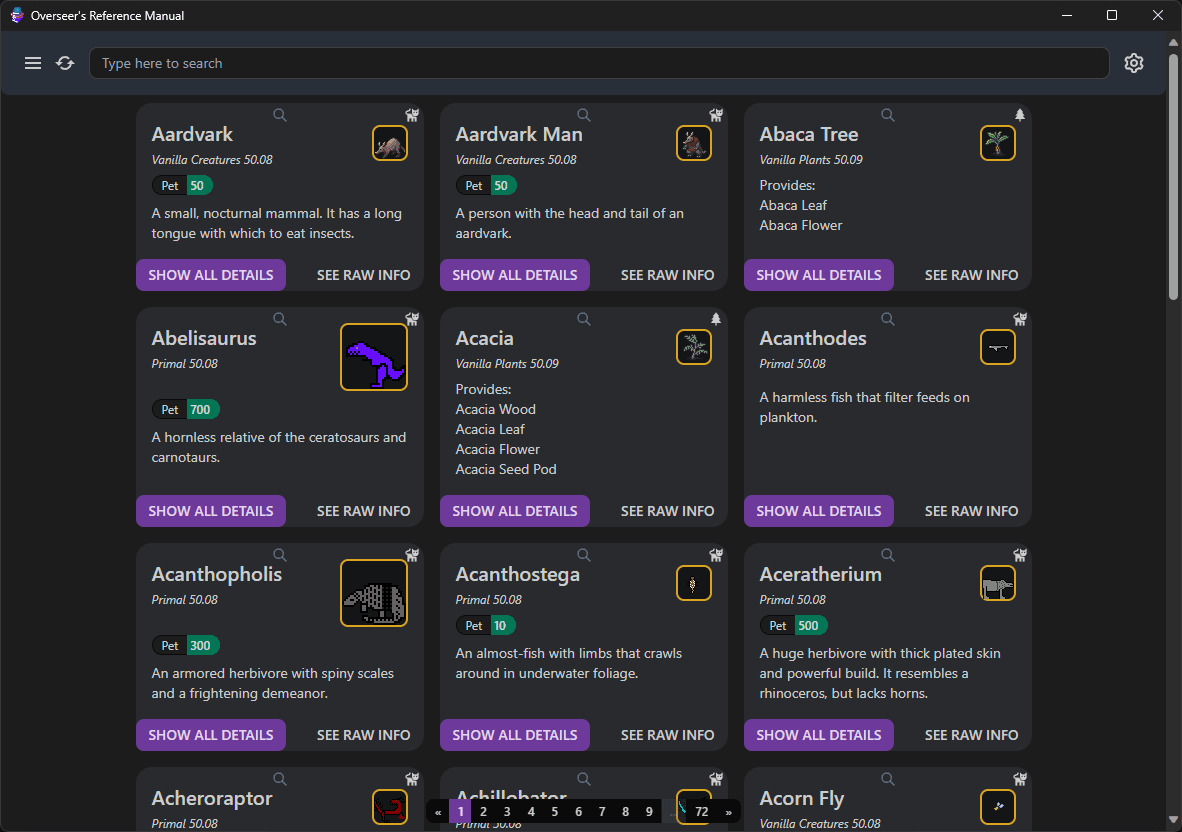This screenshot has height=832, width=1182.
Task: Click the creature type icon on Acanthopholis card
Action: (x=412, y=555)
